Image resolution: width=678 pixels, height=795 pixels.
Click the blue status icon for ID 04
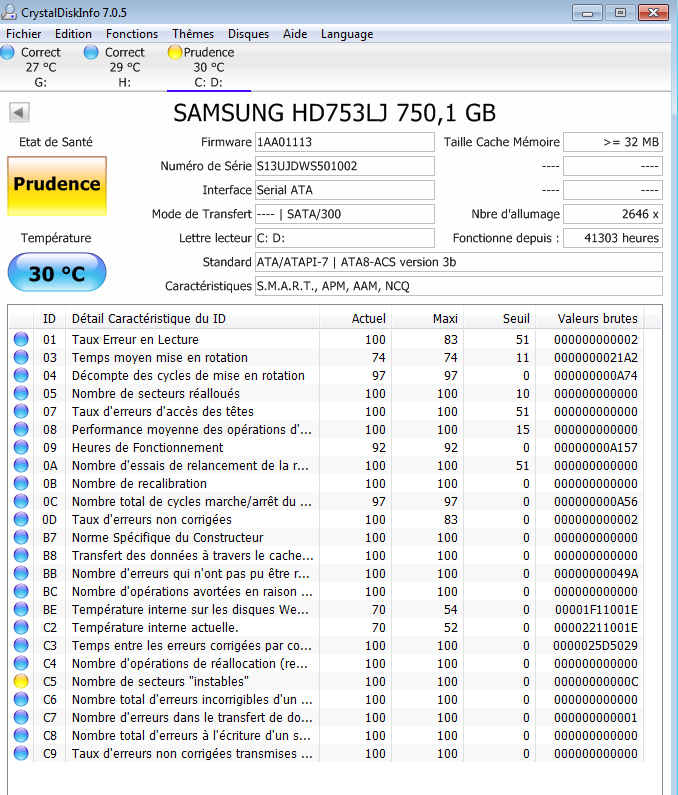click(21, 375)
